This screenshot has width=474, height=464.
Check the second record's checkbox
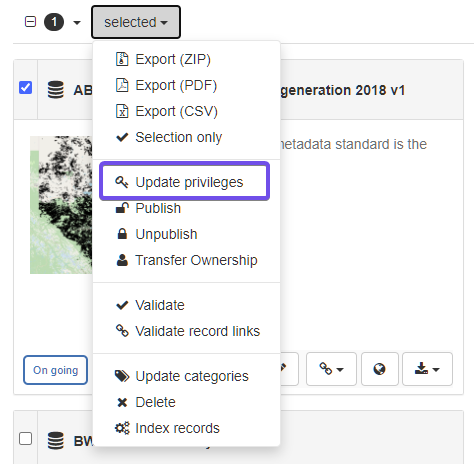click(26, 439)
